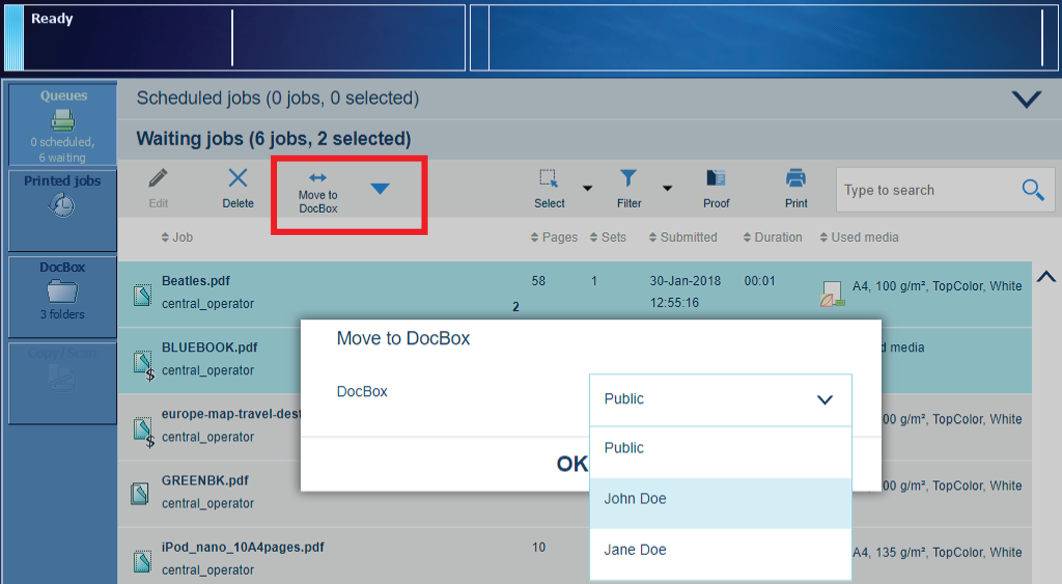Viewport: 1062px width, 584px height.
Task: Open the DocBox tab with 3 folders
Action: click(62, 291)
